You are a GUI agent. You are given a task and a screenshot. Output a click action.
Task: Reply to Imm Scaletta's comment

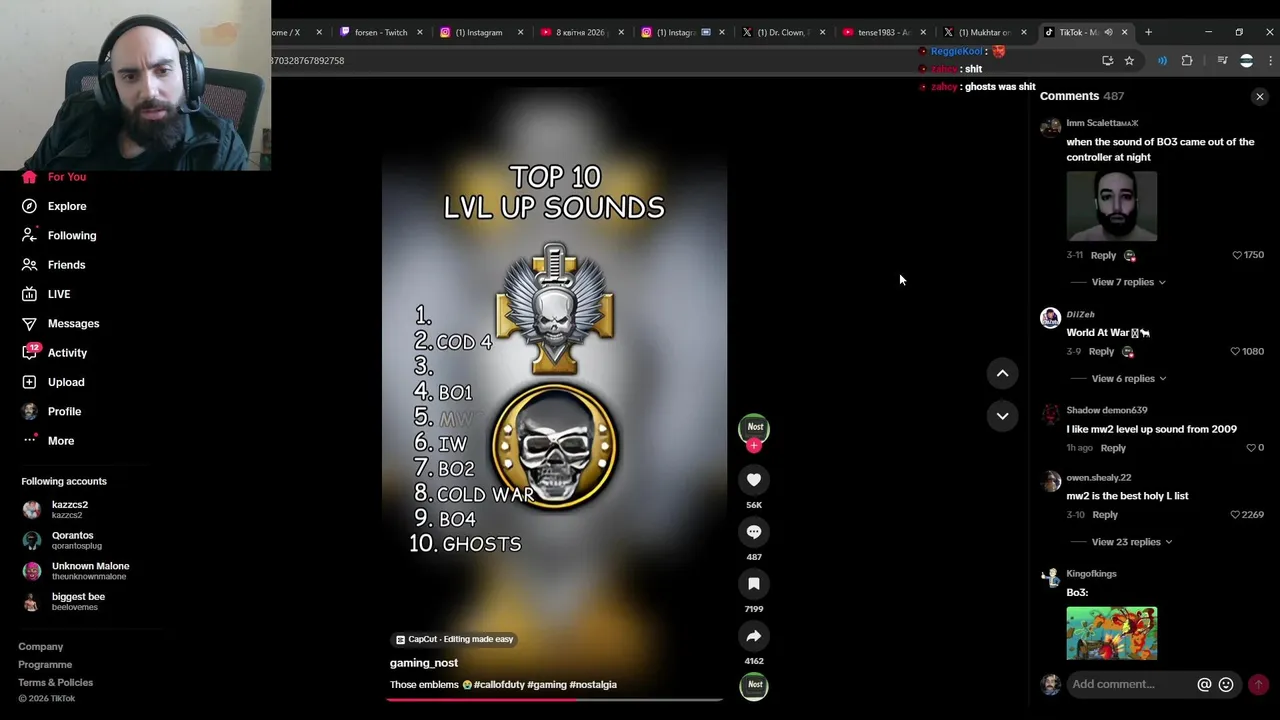pos(1103,255)
